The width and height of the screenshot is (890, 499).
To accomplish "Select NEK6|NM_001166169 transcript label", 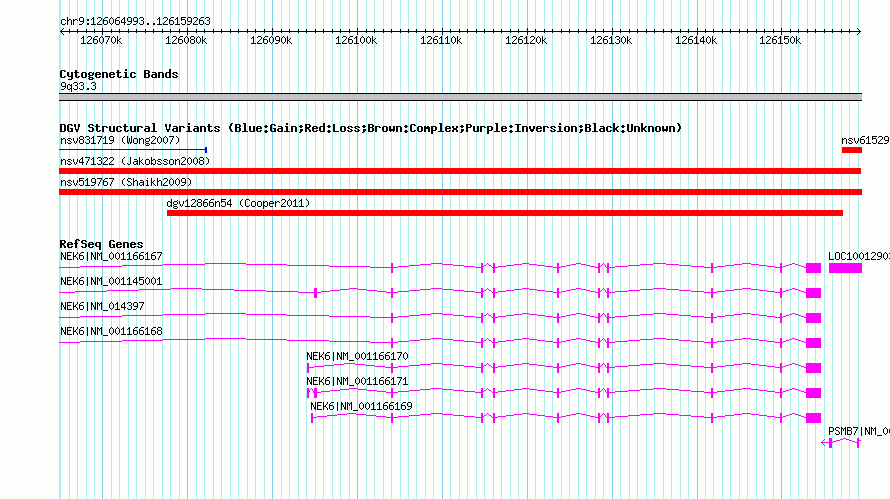I will (361, 406).
